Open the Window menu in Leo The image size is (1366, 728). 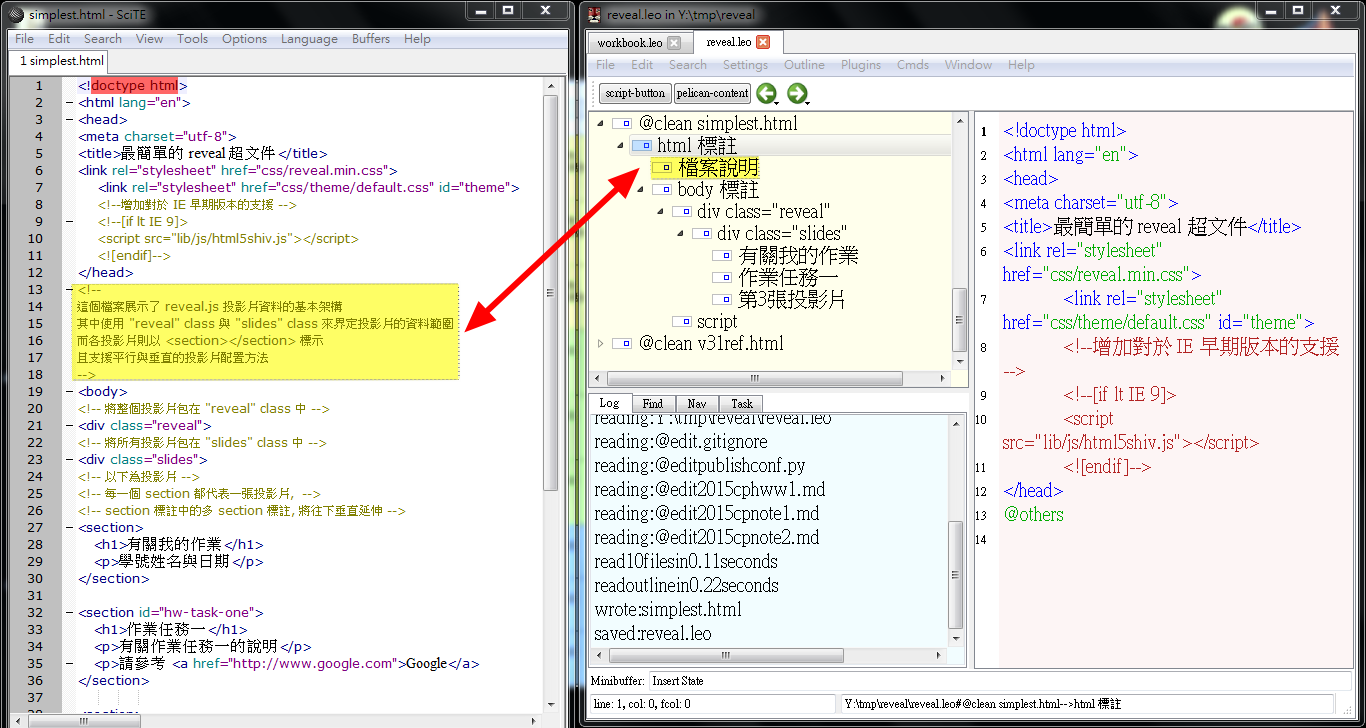[x=968, y=65]
